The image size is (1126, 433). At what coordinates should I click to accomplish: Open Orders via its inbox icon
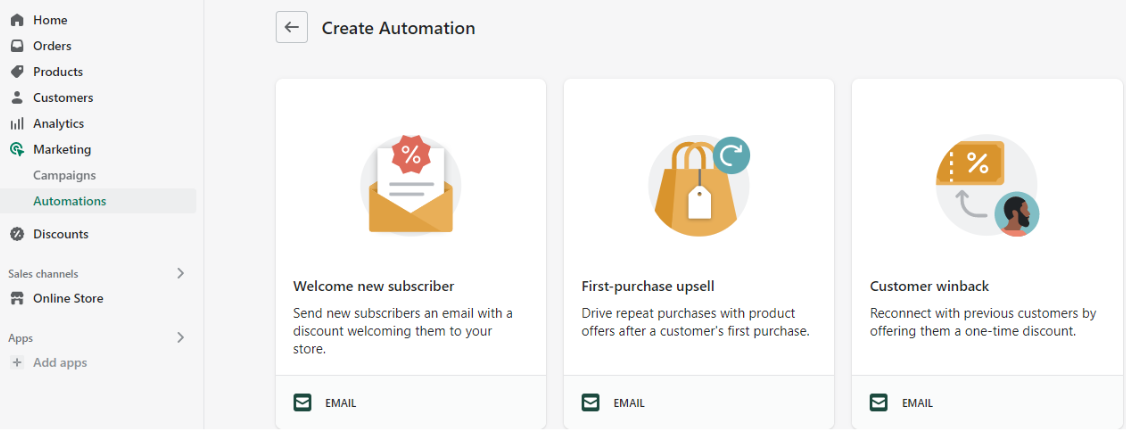17,46
